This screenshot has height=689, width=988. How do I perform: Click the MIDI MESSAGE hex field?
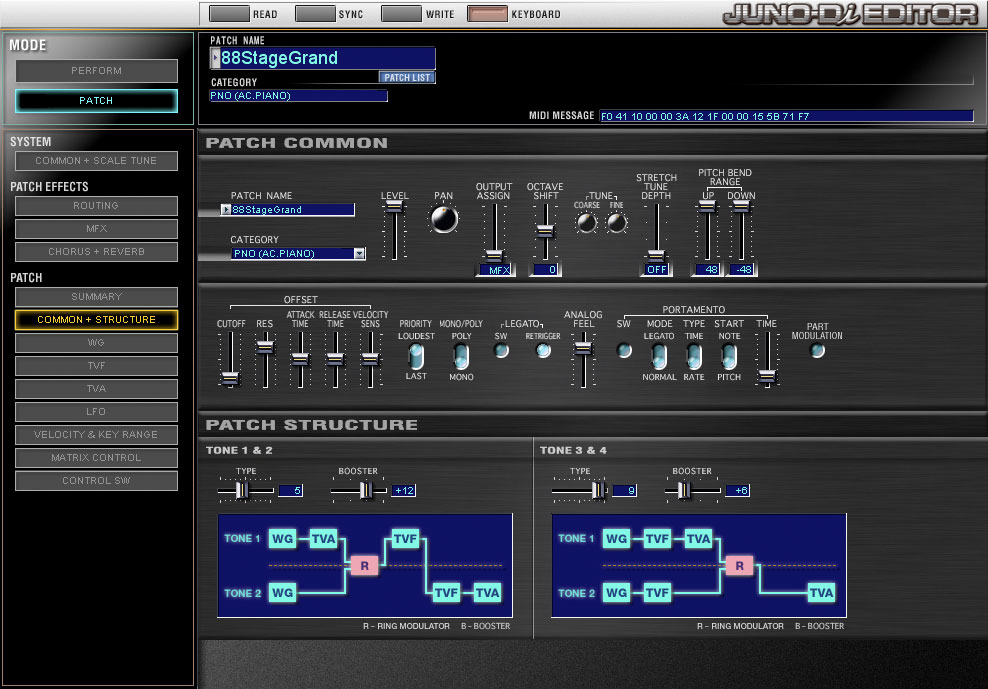[786, 116]
